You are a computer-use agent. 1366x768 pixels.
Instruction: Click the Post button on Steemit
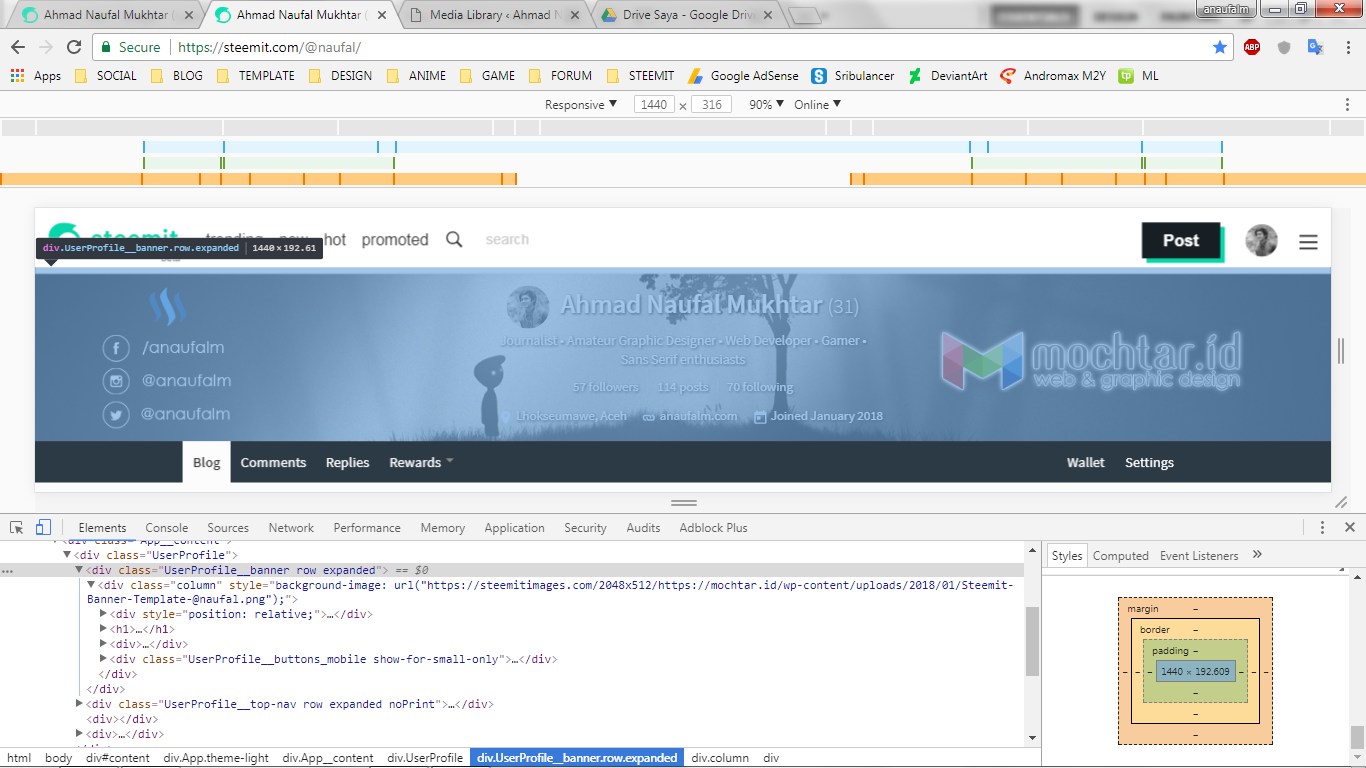pyautogui.click(x=1181, y=241)
